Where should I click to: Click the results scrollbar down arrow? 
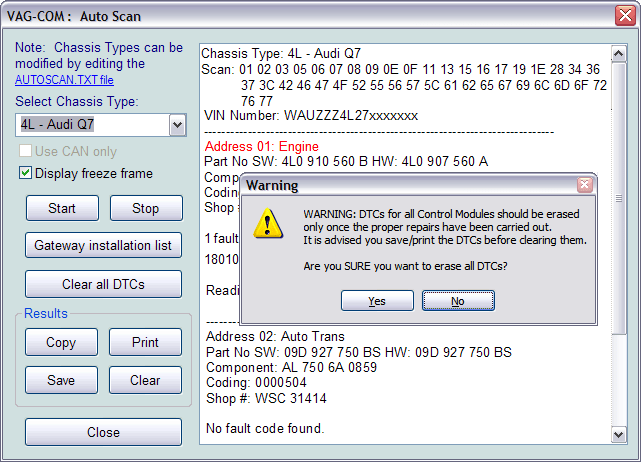point(619,435)
